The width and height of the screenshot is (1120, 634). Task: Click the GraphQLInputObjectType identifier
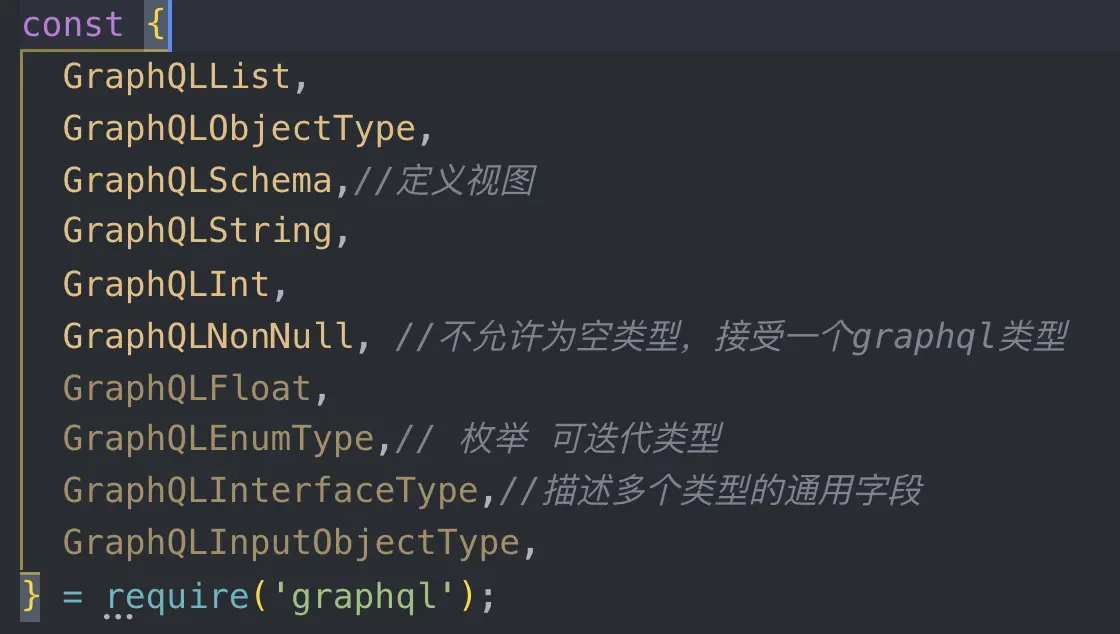290,544
